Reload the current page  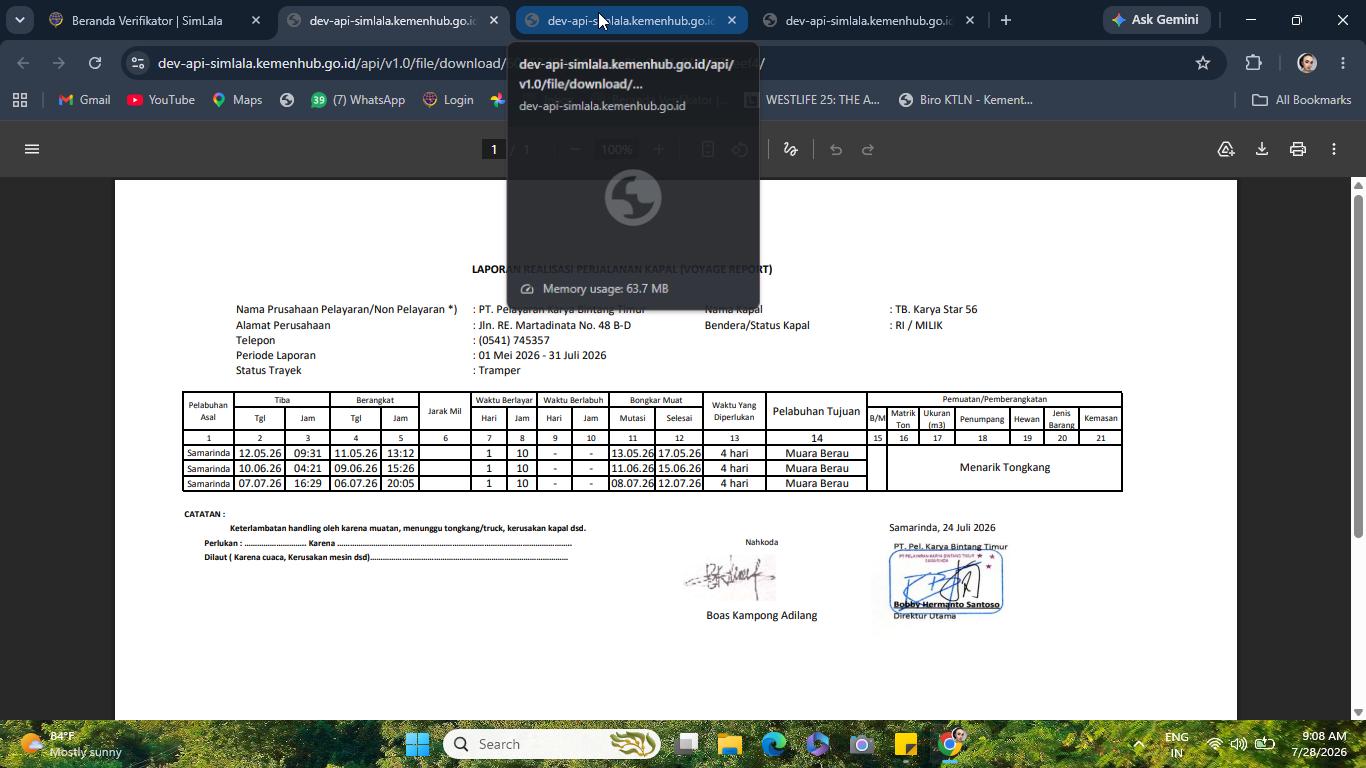click(x=95, y=63)
